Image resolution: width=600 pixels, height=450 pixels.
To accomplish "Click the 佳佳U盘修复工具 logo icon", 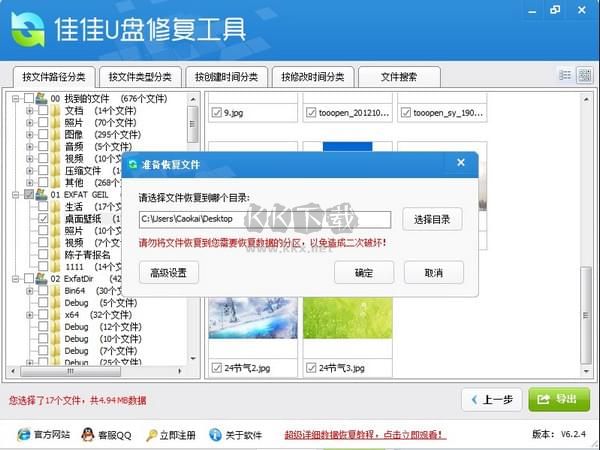I will (28, 29).
